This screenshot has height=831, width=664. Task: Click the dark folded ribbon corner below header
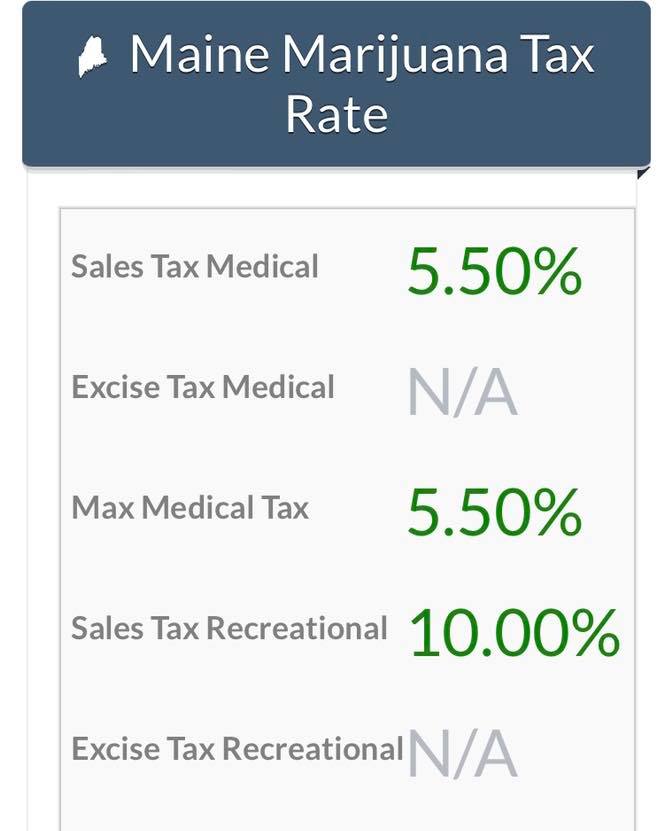pyautogui.click(x=643, y=173)
